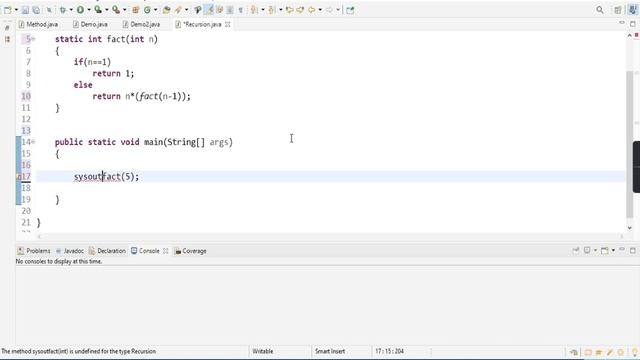The image size is (640, 360).
Task: Save the current file with the Save icon
Action: tap(25, 10)
